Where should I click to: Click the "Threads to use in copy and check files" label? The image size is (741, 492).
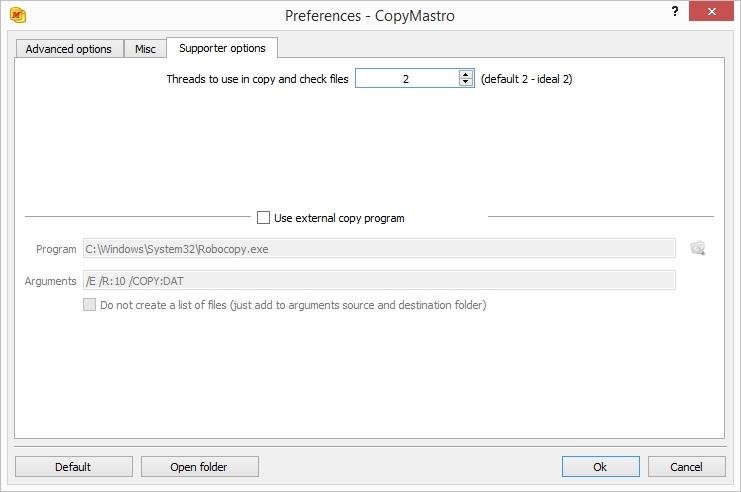click(257, 79)
